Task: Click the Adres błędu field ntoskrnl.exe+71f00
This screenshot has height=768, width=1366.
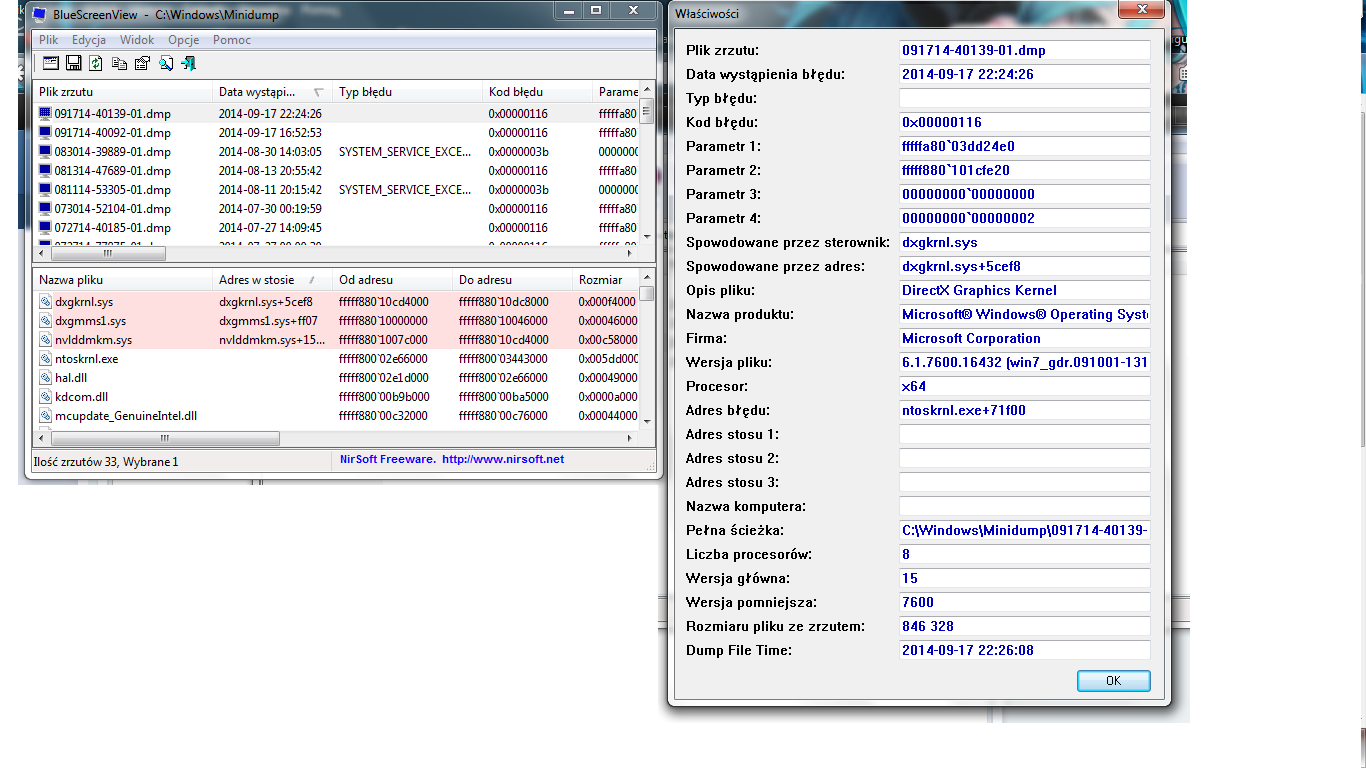Action: pos(1025,410)
